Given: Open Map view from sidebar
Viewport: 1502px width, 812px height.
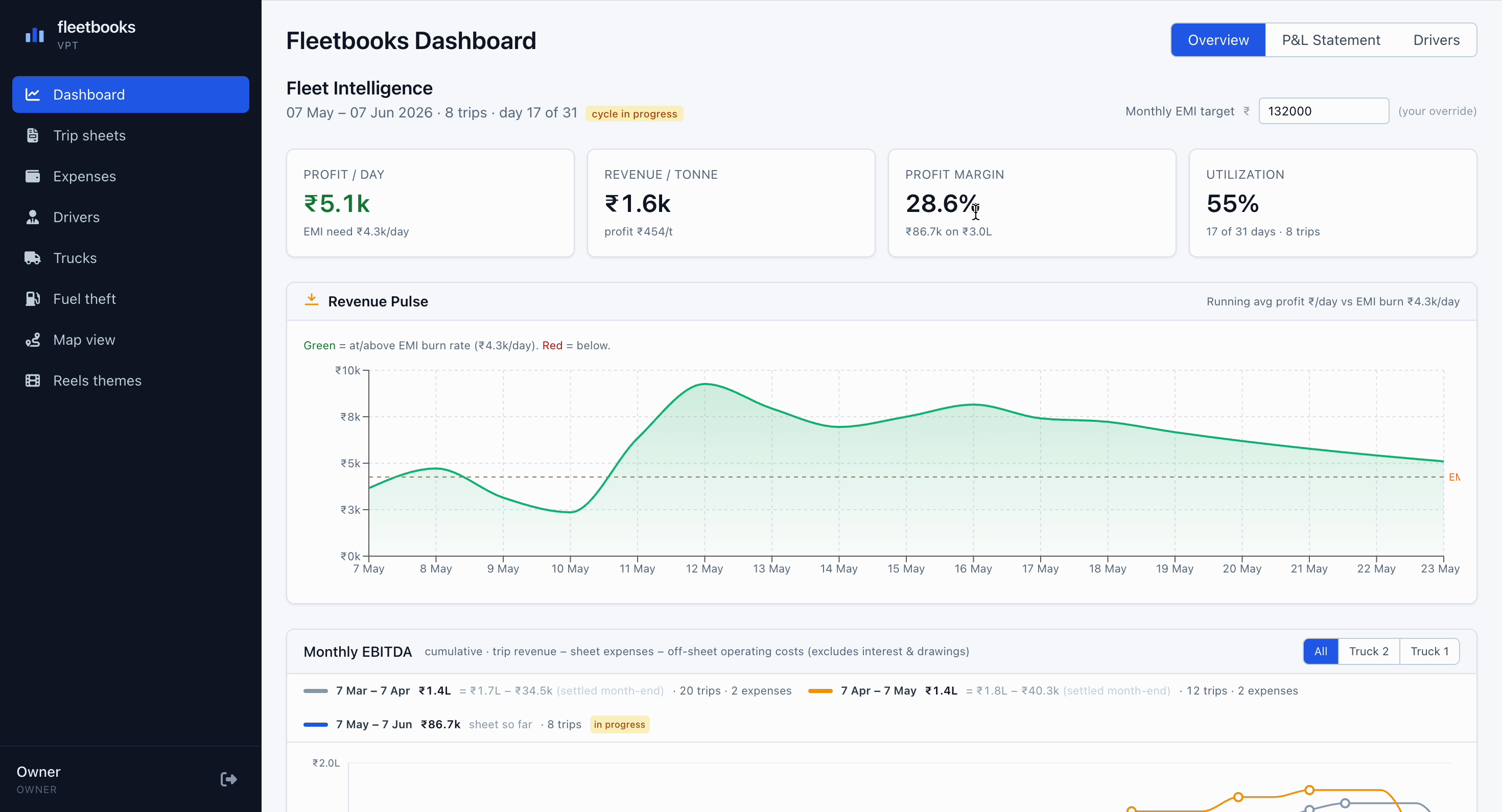Looking at the screenshot, I should click(131, 339).
